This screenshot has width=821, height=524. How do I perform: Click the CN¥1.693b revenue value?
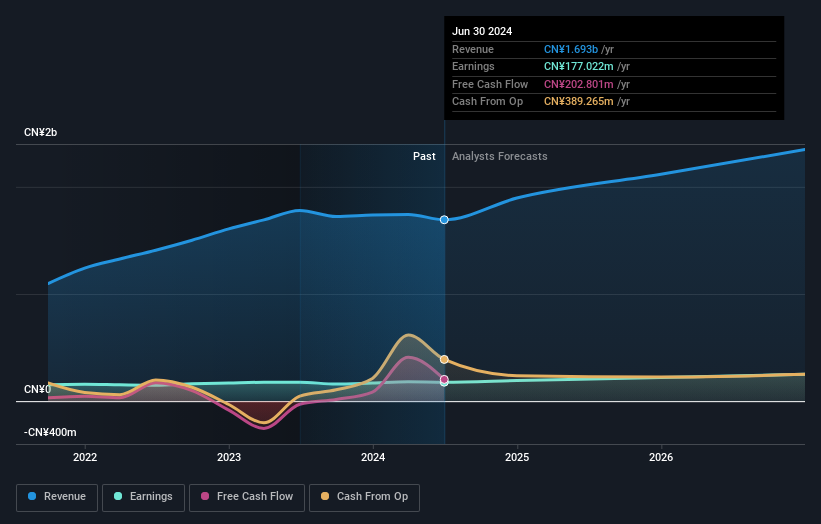point(571,49)
